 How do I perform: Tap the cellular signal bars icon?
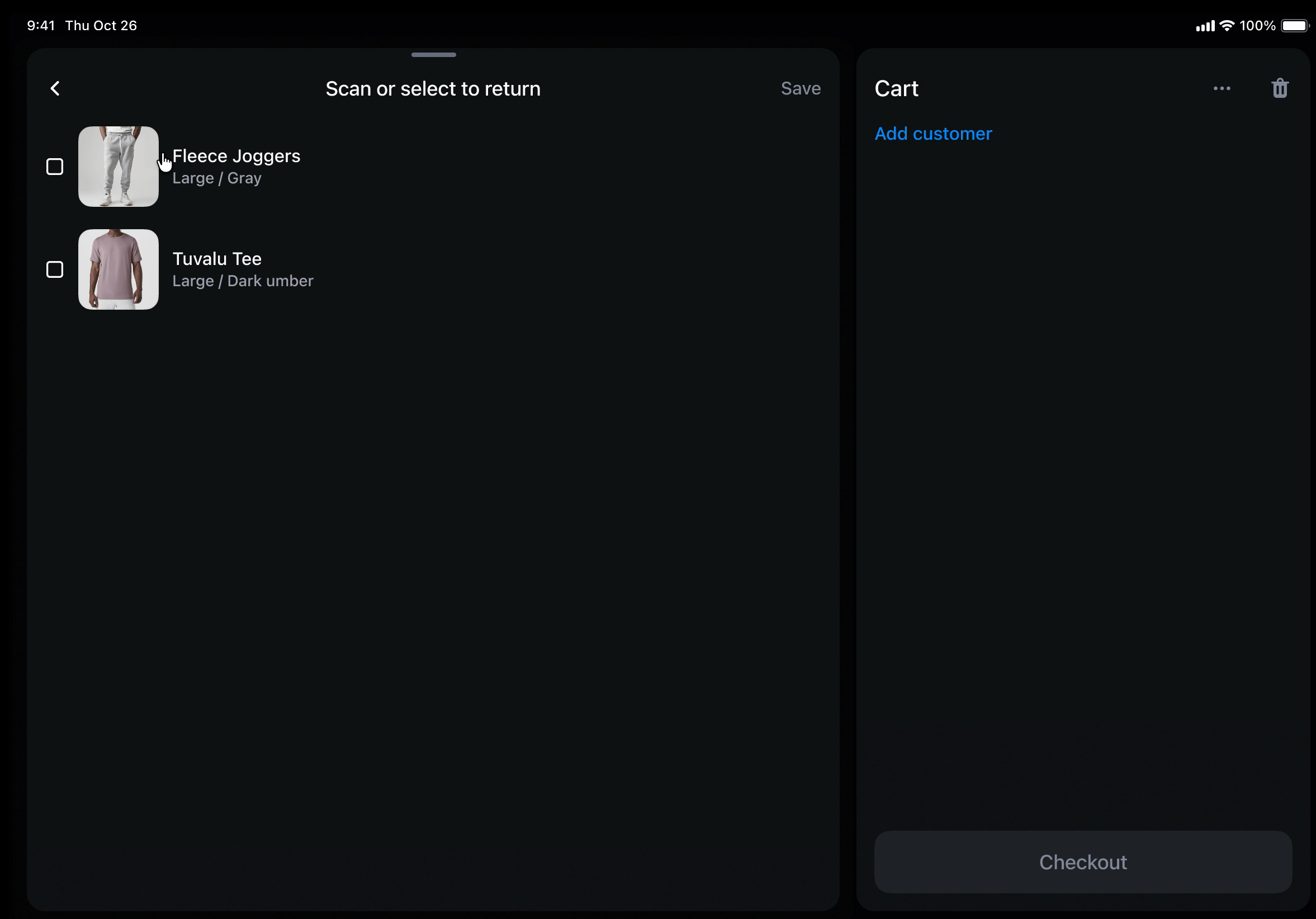pyautogui.click(x=1205, y=26)
